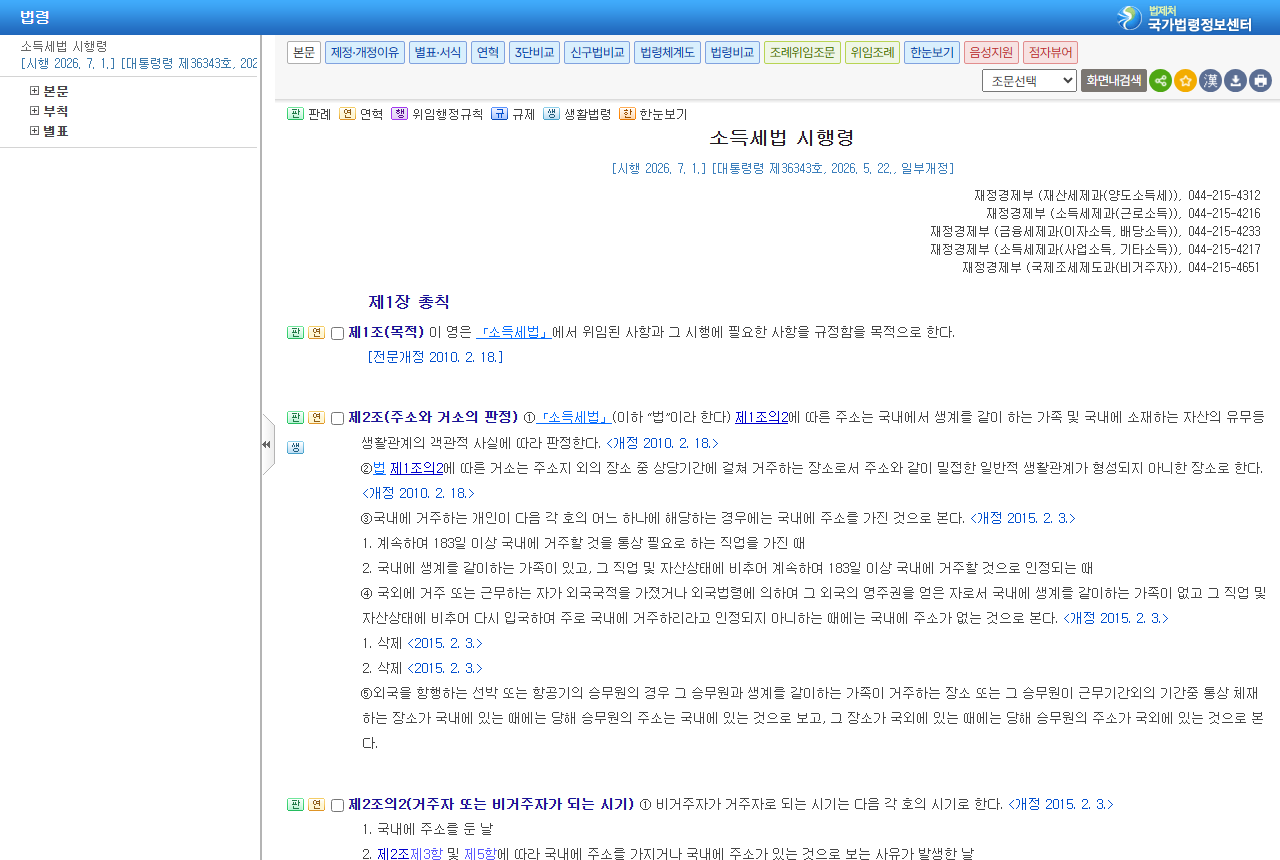Check the box for 제2조의2(거주자 또는 비거주자가 되는 시기)
Viewport: 1280px width, 860px height.
tap(337, 806)
